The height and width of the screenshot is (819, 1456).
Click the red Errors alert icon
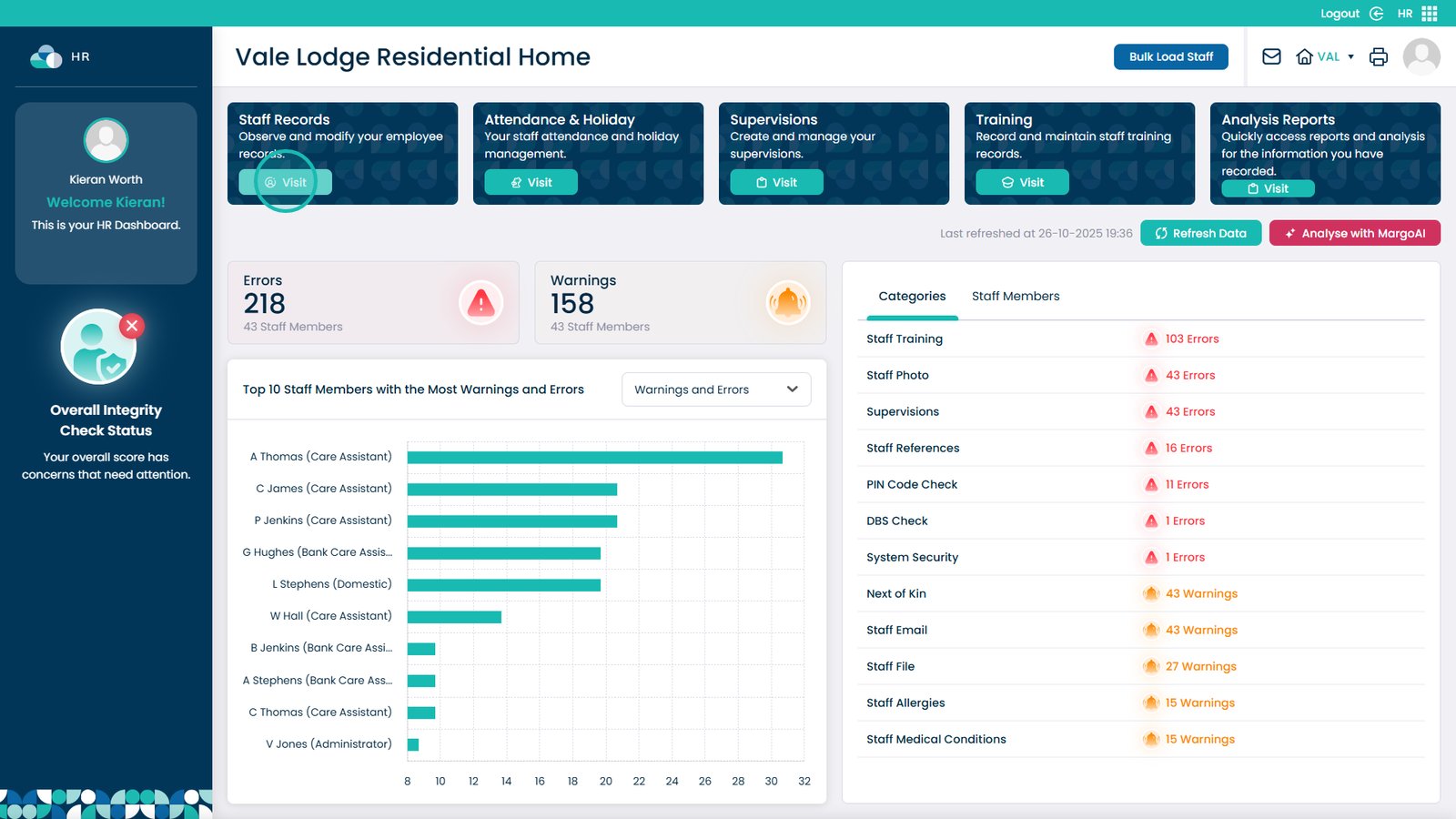click(x=480, y=303)
